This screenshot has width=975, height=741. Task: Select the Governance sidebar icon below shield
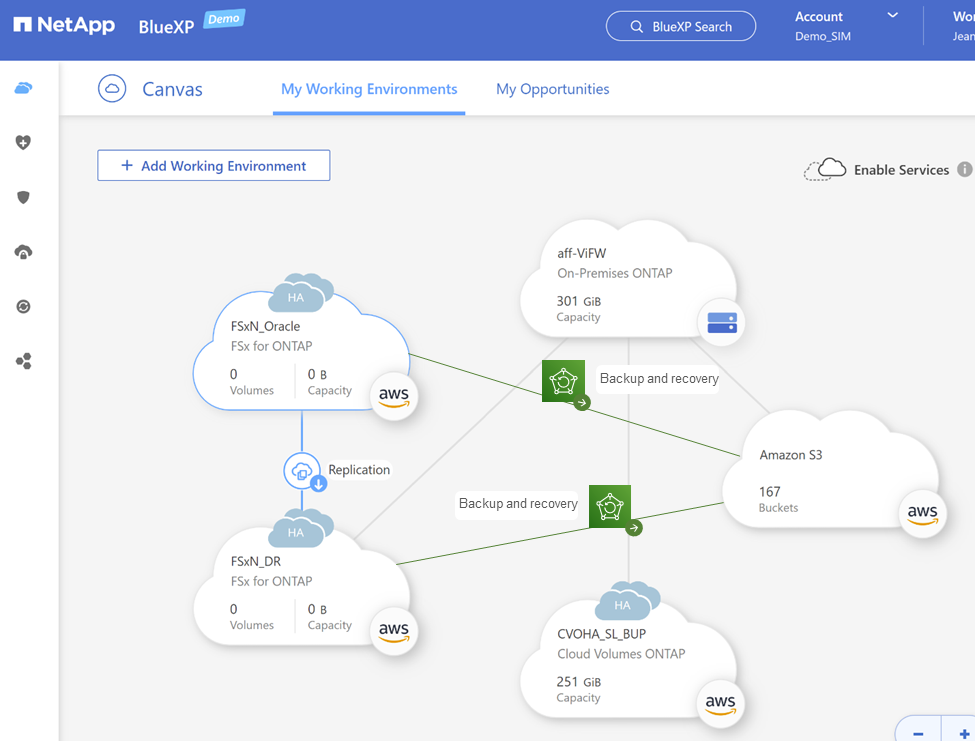[23, 252]
